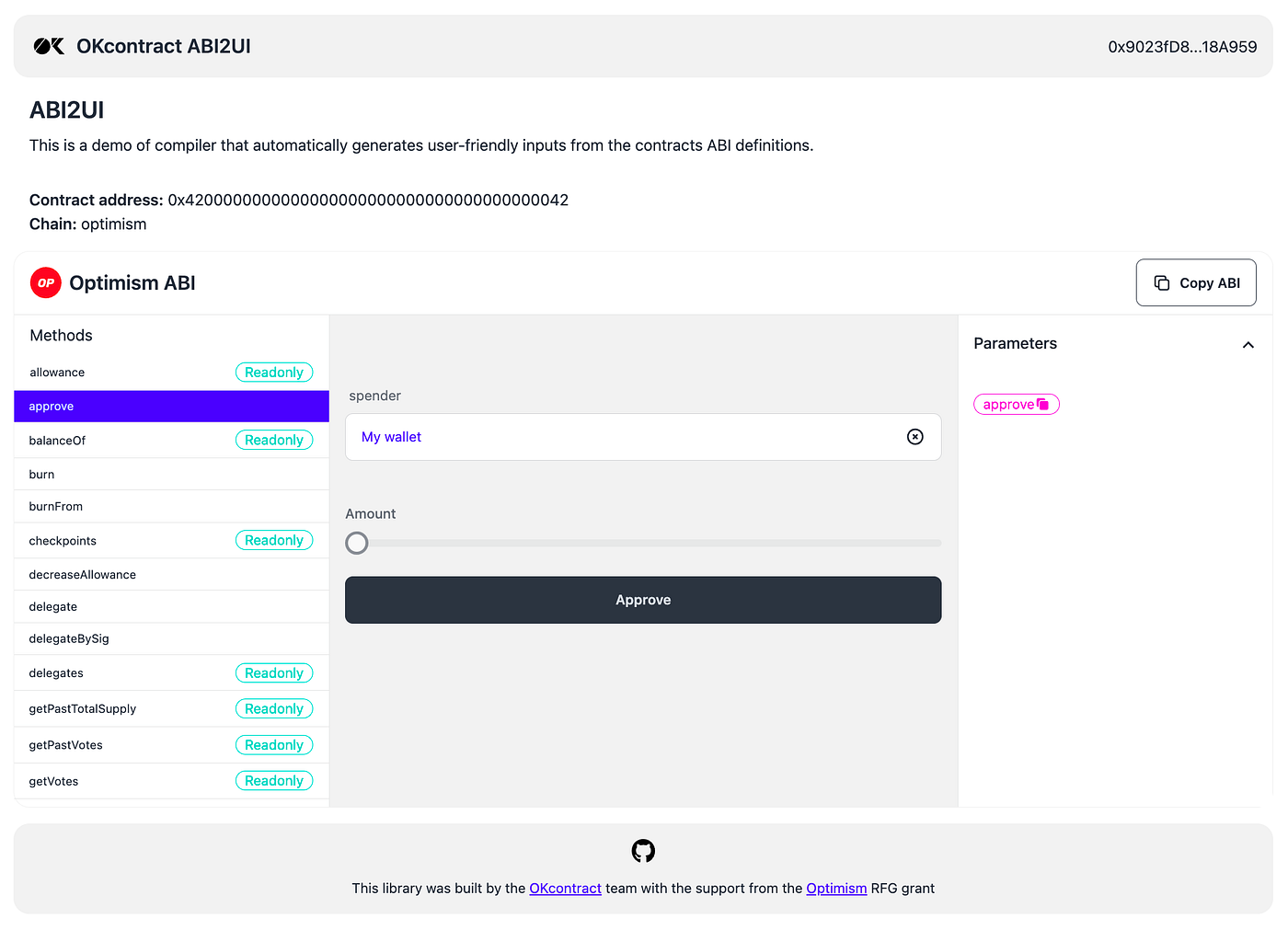Select the delegateBySig method
1288x930 pixels.
171,639
